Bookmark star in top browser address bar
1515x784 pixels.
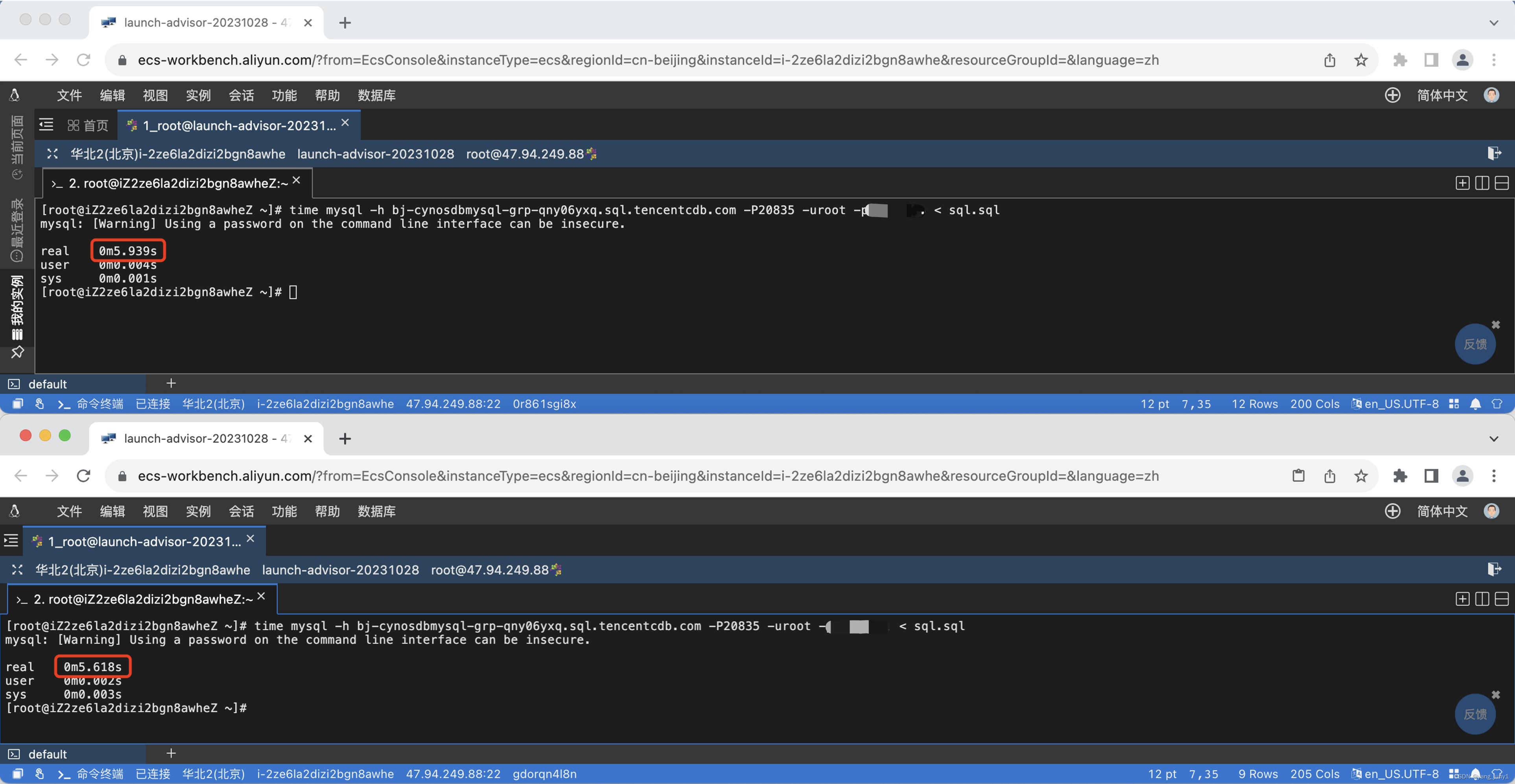(x=1361, y=60)
